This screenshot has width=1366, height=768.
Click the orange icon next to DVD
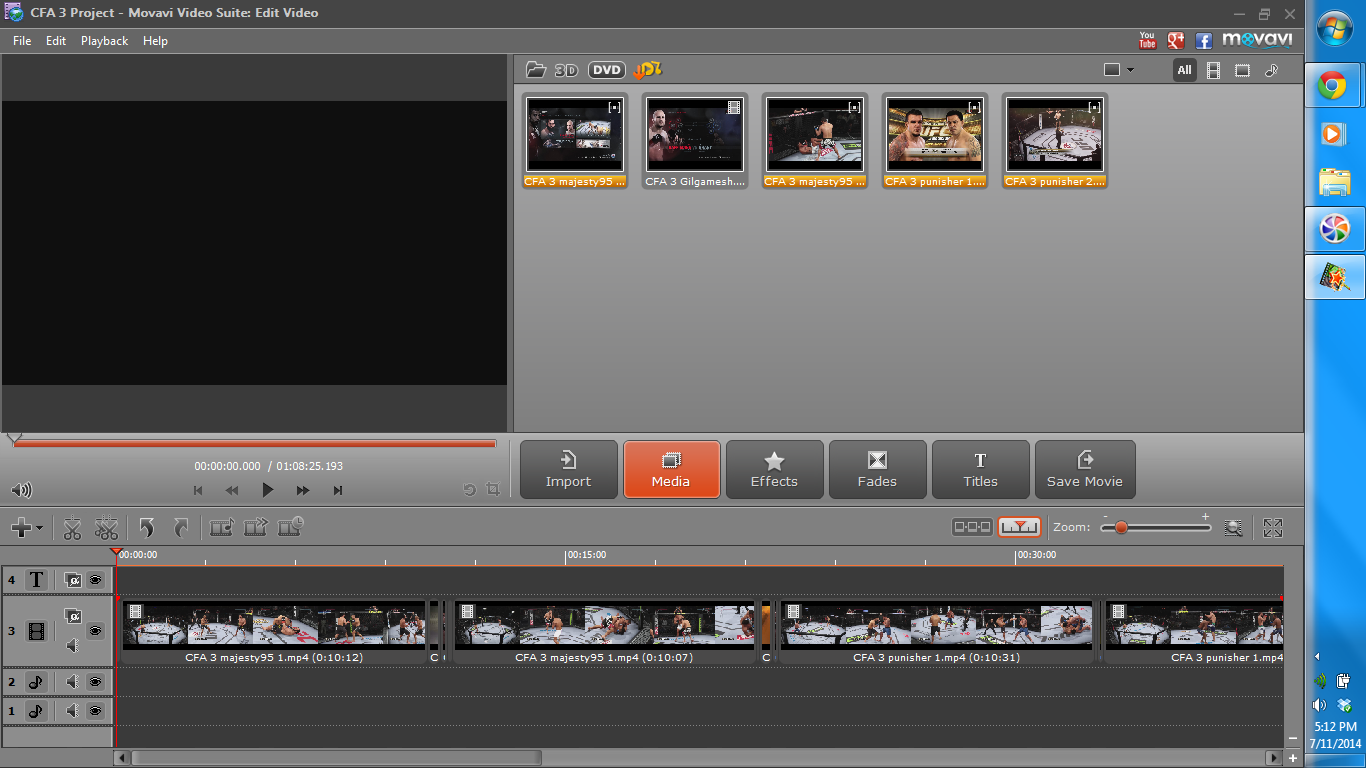click(647, 70)
